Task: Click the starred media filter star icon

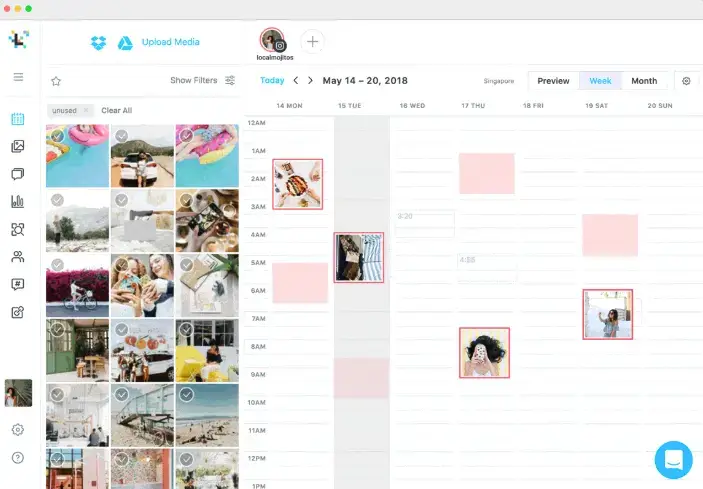Action: 56,81
